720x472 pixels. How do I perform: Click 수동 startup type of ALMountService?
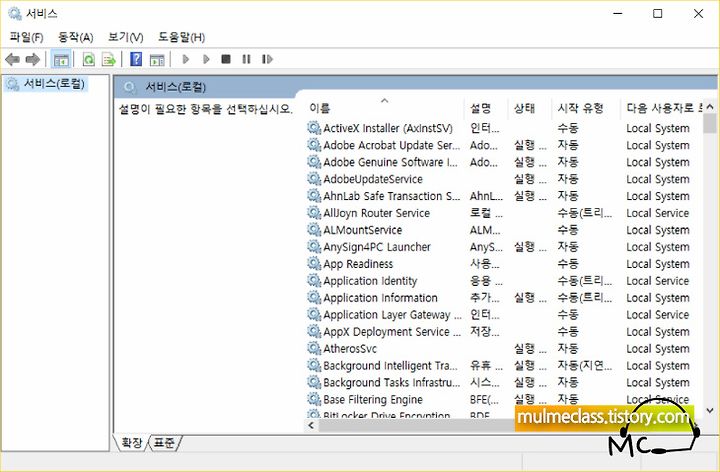point(568,230)
